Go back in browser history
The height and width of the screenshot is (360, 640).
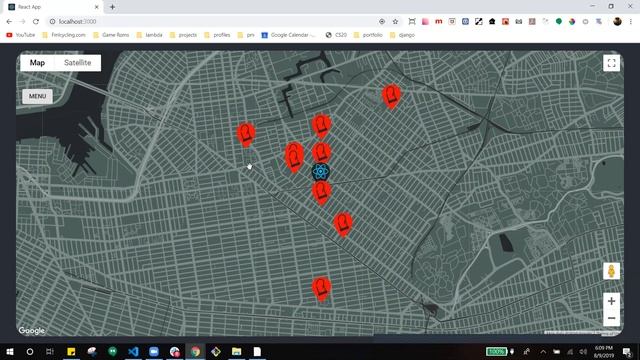[9, 22]
